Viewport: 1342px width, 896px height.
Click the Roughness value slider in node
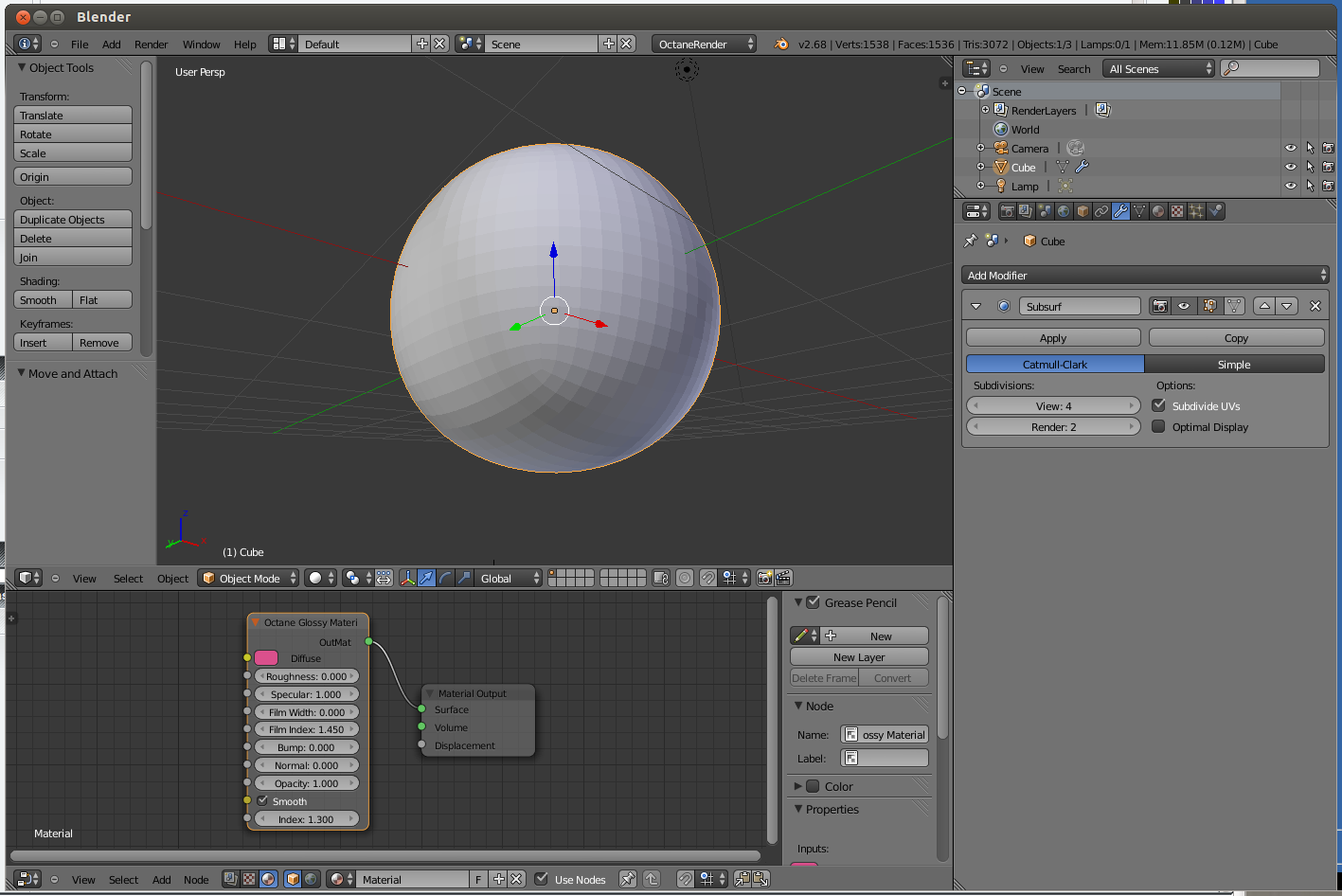pyautogui.click(x=306, y=676)
